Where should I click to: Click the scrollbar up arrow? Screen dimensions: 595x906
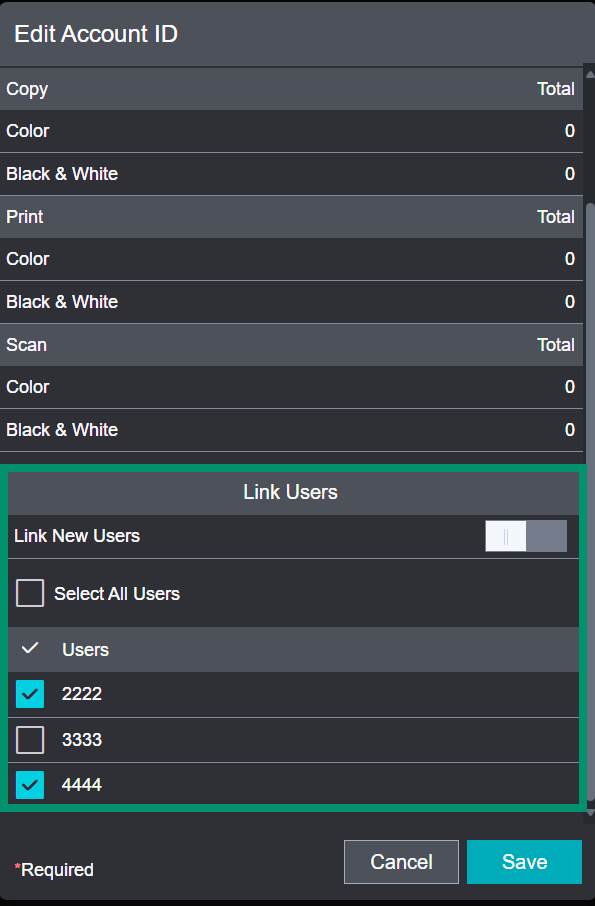pos(590,74)
